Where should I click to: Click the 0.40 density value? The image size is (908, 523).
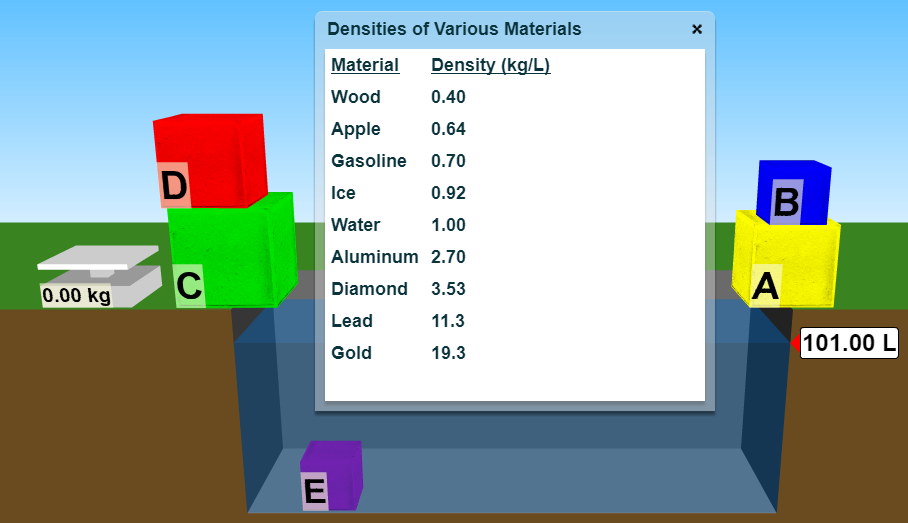448,97
